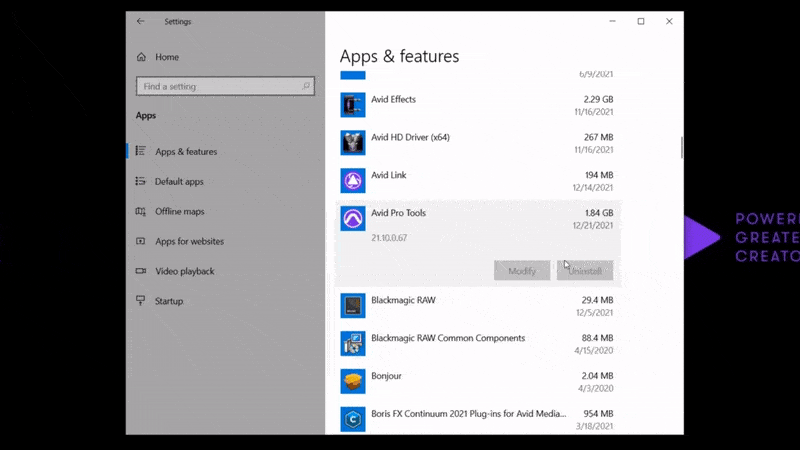Screen dimensions: 800x450
Task: Click Blackmagic RAW Common Components icon
Action: [x=353, y=343]
